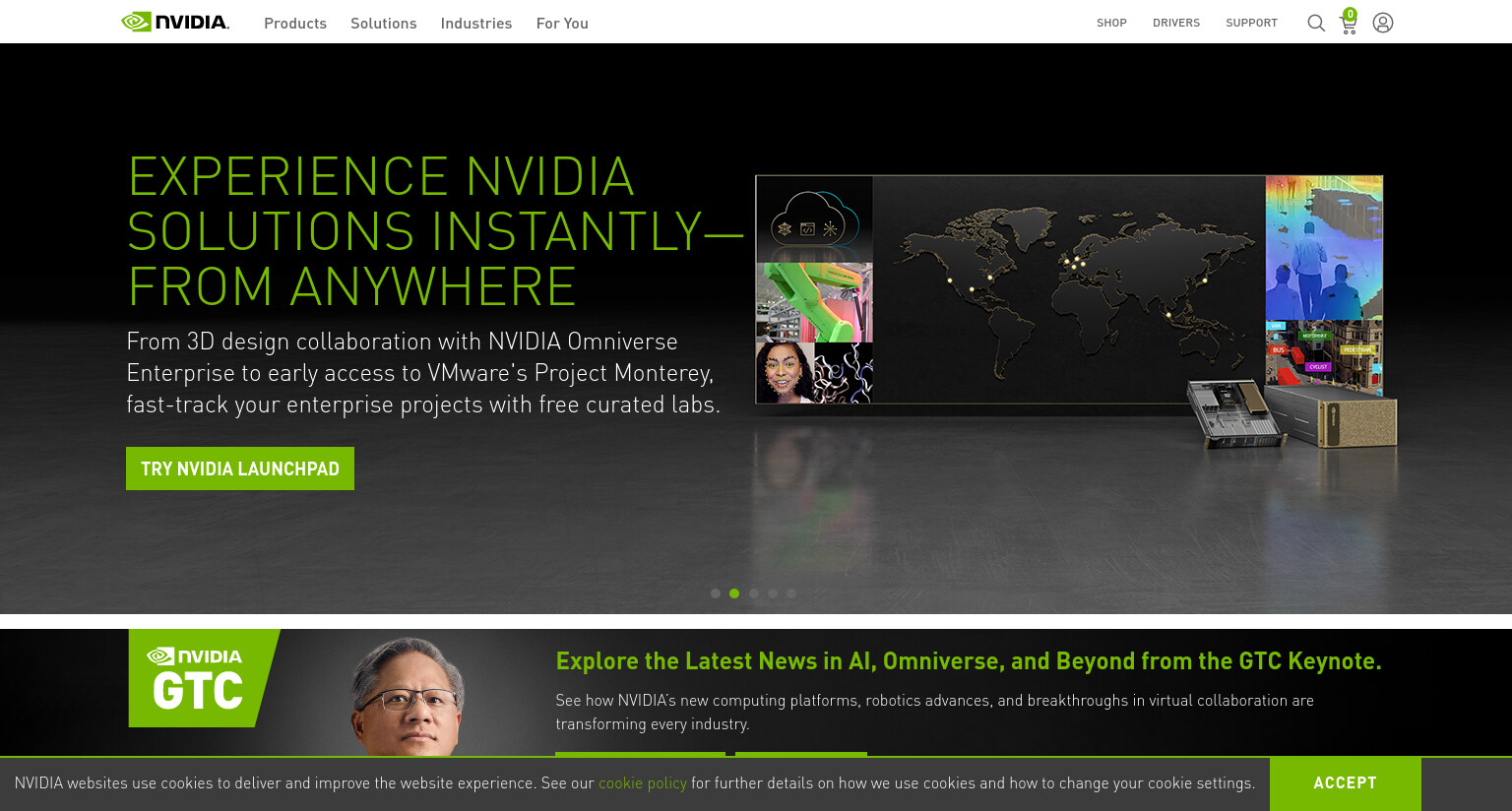Go to the SHOP link
Viewport: 1512px width, 811px height.
[x=1111, y=23]
